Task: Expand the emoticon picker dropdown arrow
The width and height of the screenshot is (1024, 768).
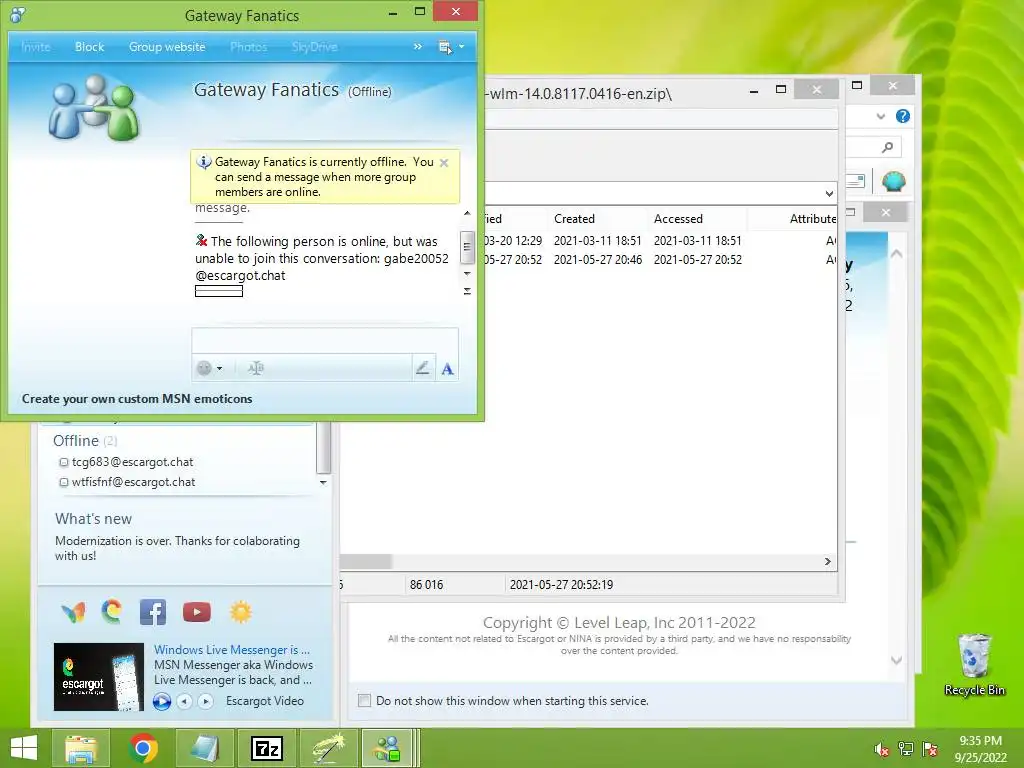Action: [x=219, y=368]
